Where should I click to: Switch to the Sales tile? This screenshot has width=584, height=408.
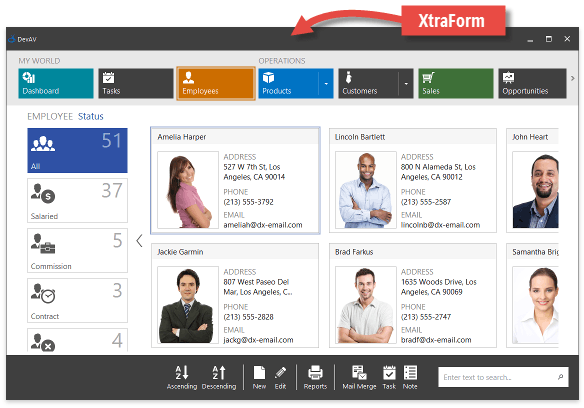[x=456, y=83]
